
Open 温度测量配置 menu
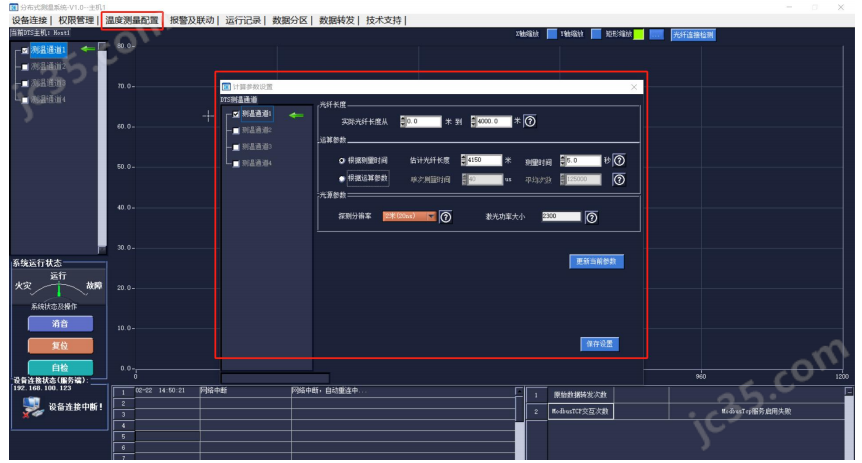(x=132, y=20)
